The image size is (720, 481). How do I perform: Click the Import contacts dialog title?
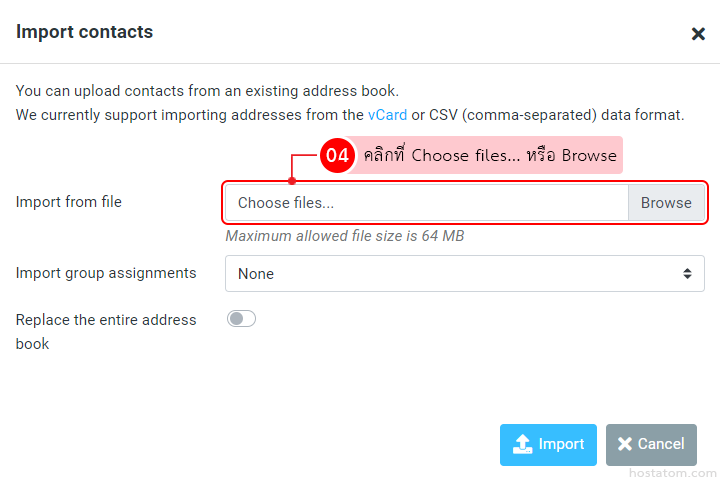[x=85, y=32]
